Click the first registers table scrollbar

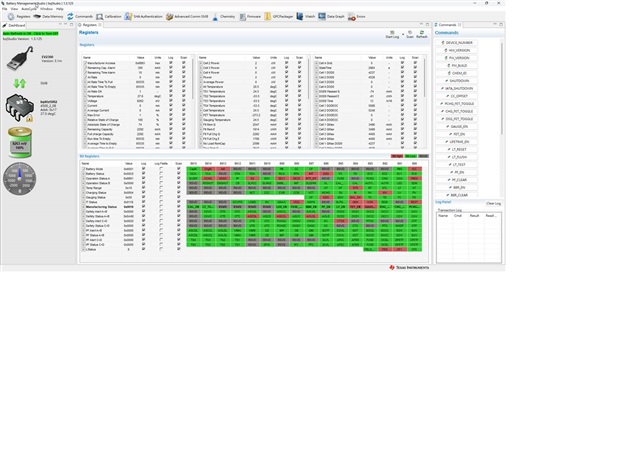click(193, 78)
